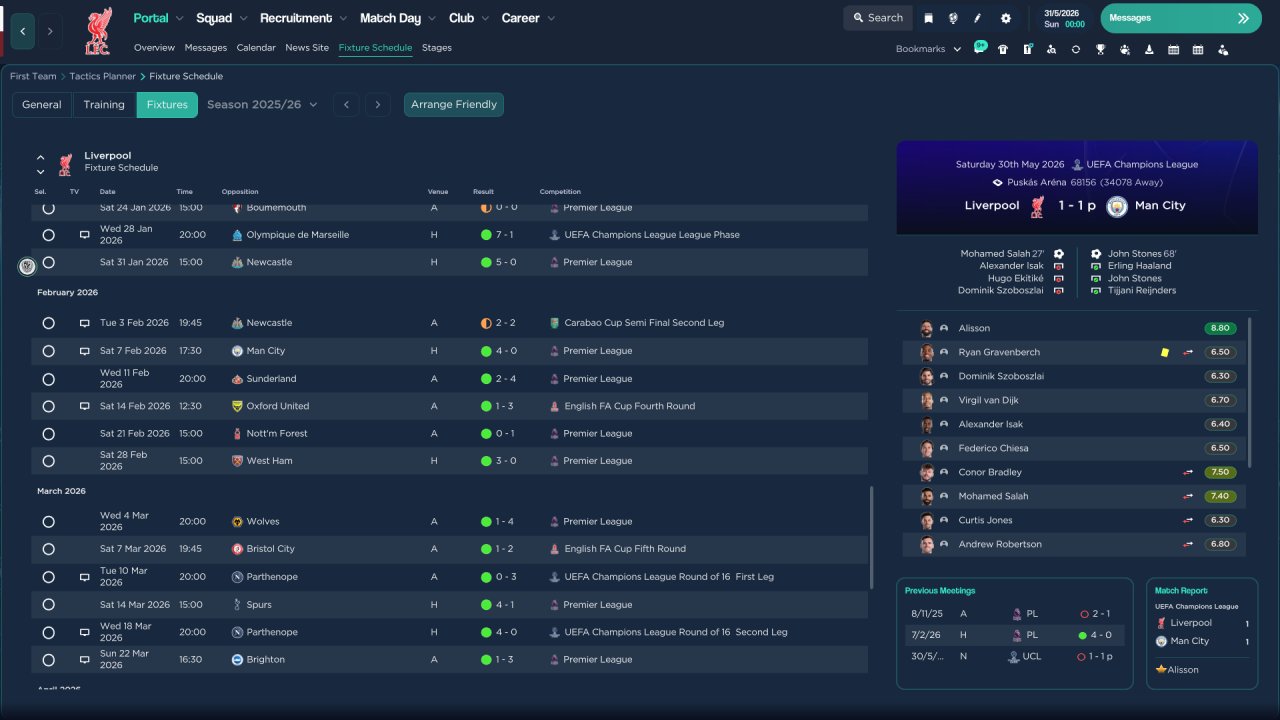Go to previous season arrow

[346, 104]
